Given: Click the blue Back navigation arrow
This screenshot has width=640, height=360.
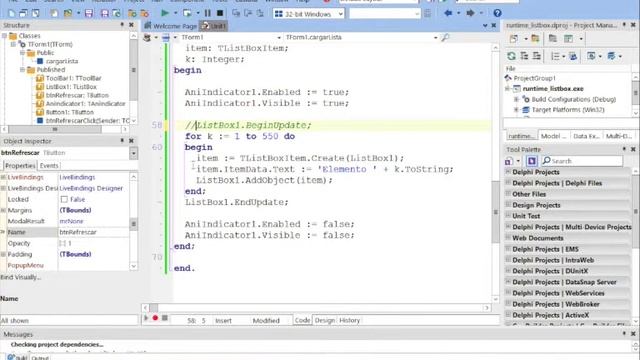Looking at the screenshot, I should point(448,13).
